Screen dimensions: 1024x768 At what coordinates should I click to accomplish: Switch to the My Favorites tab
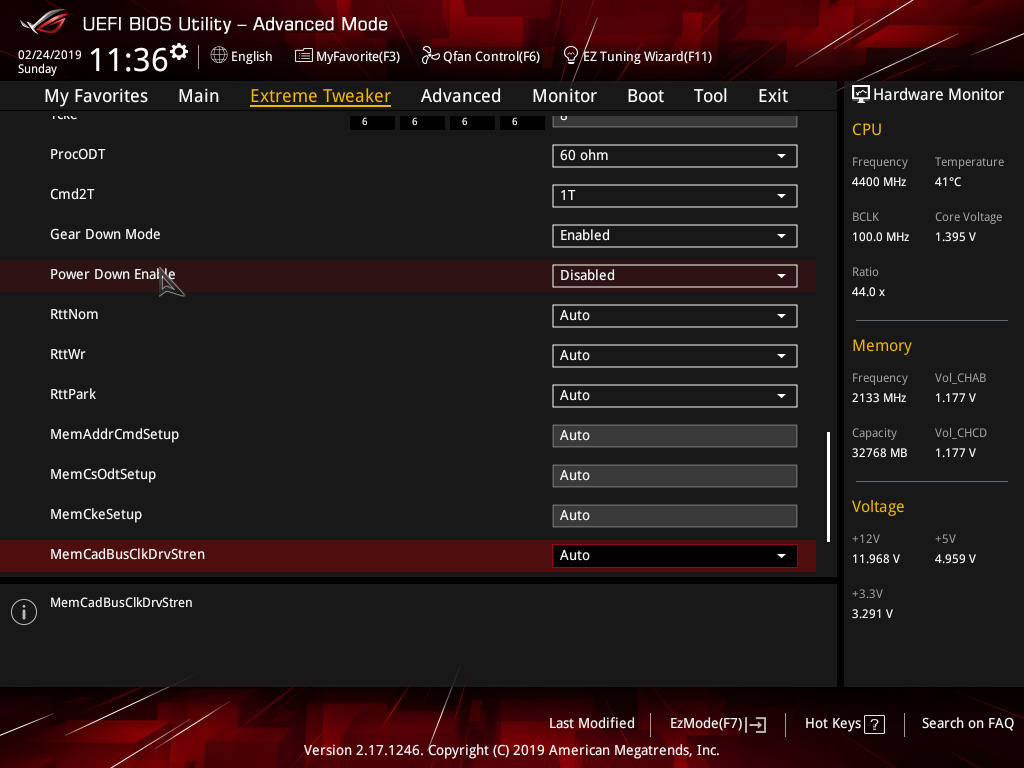[x=96, y=96]
